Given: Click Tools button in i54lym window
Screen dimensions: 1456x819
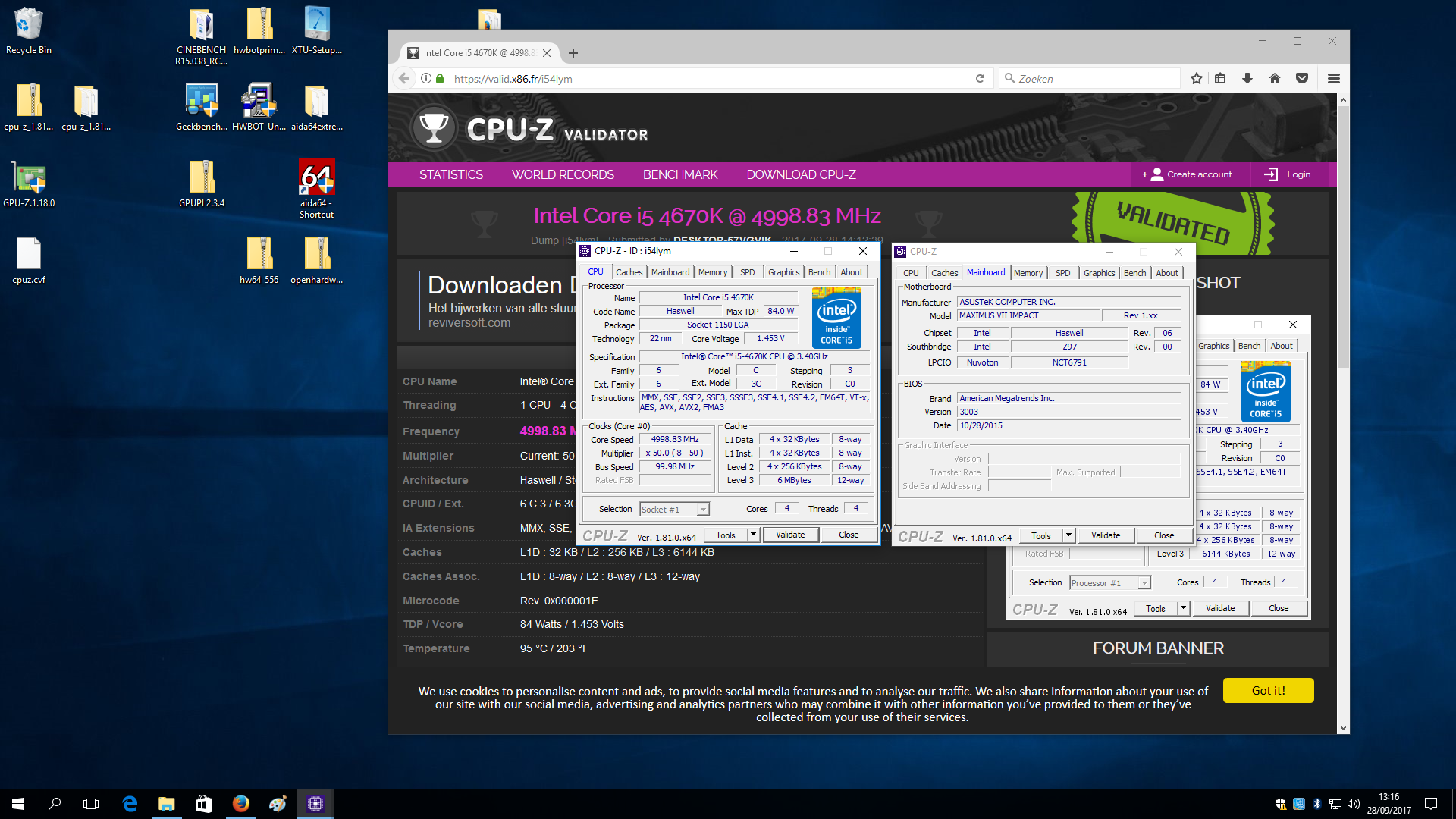Looking at the screenshot, I should [726, 535].
